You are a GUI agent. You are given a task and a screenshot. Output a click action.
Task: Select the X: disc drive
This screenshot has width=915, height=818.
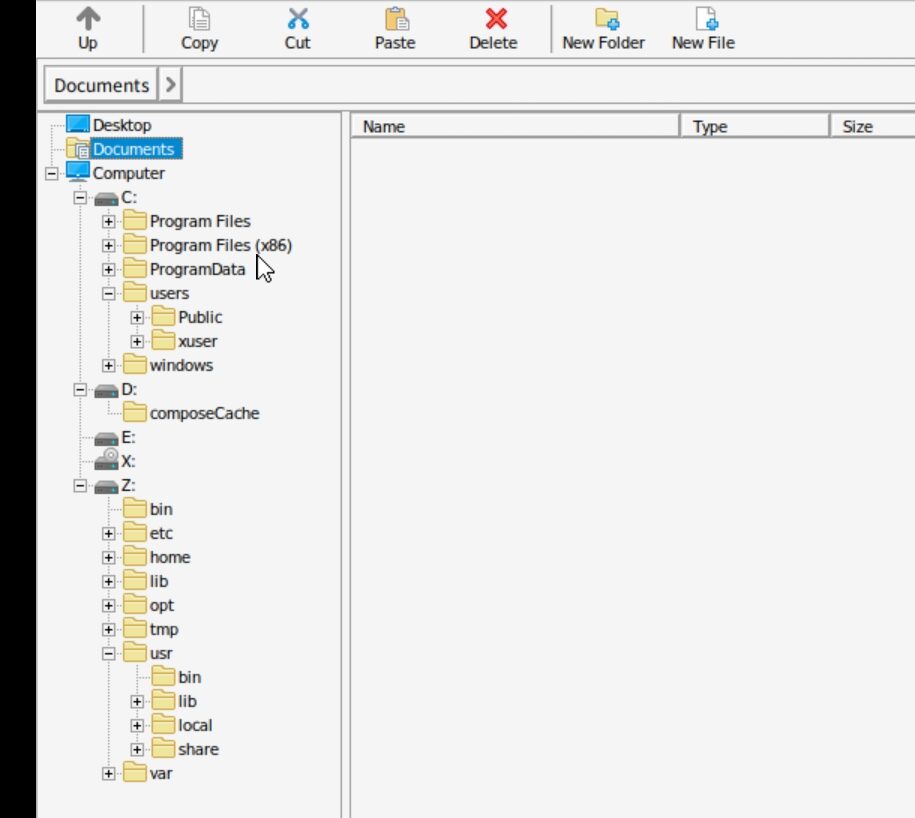click(127, 461)
